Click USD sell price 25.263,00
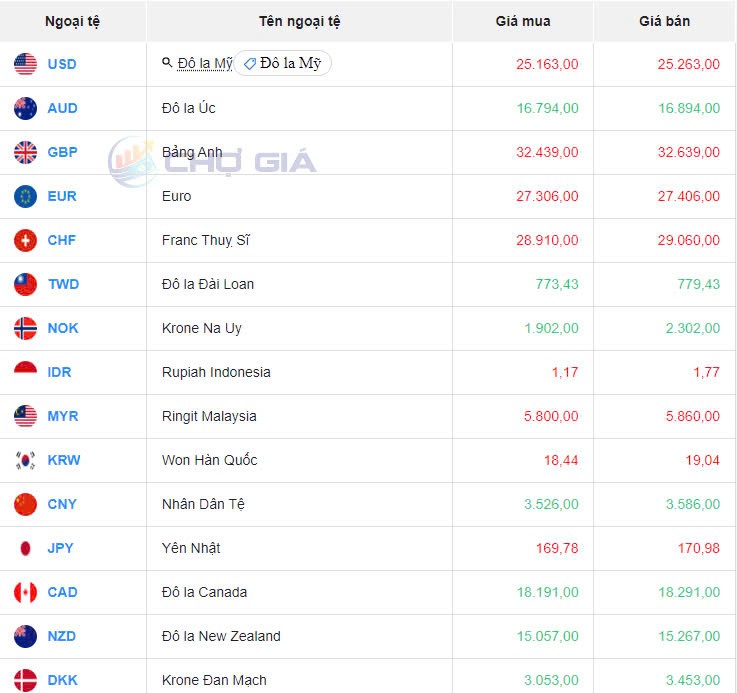 [x=689, y=64]
